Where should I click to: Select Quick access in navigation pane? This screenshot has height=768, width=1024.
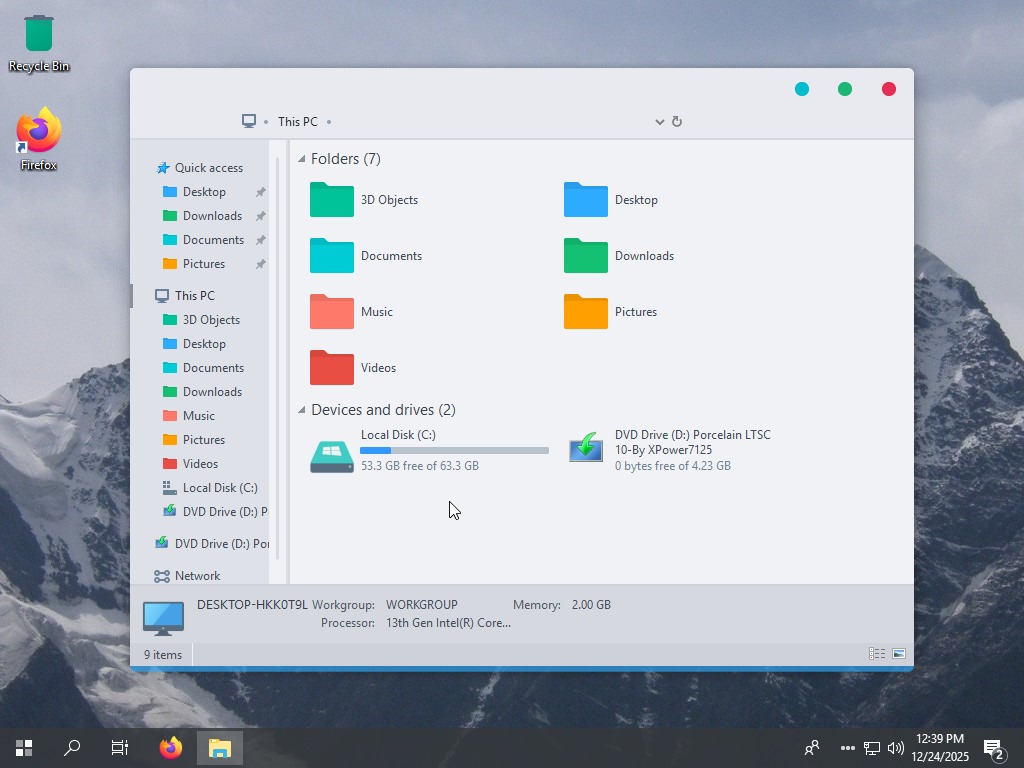(208, 168)
